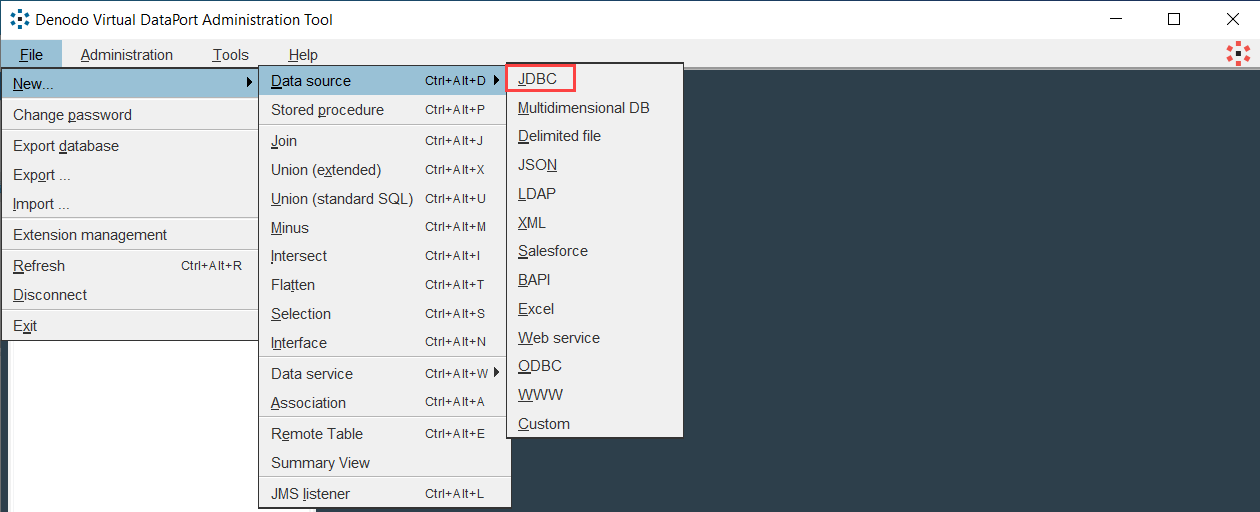Choose WWW data source
The image size is (1260, 512).
[x=595, y=395]
